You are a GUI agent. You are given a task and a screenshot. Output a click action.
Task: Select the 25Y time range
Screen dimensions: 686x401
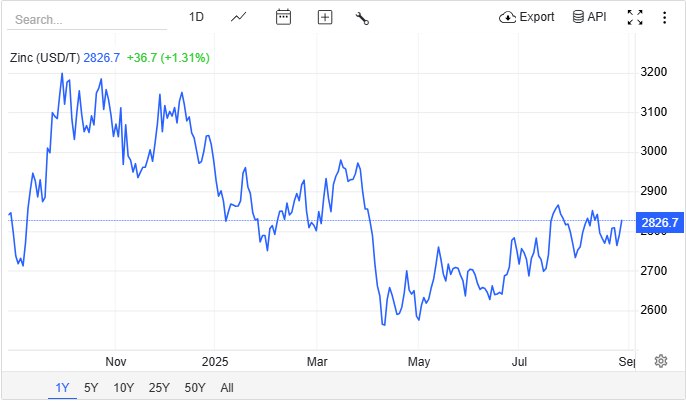coord(159,388)
